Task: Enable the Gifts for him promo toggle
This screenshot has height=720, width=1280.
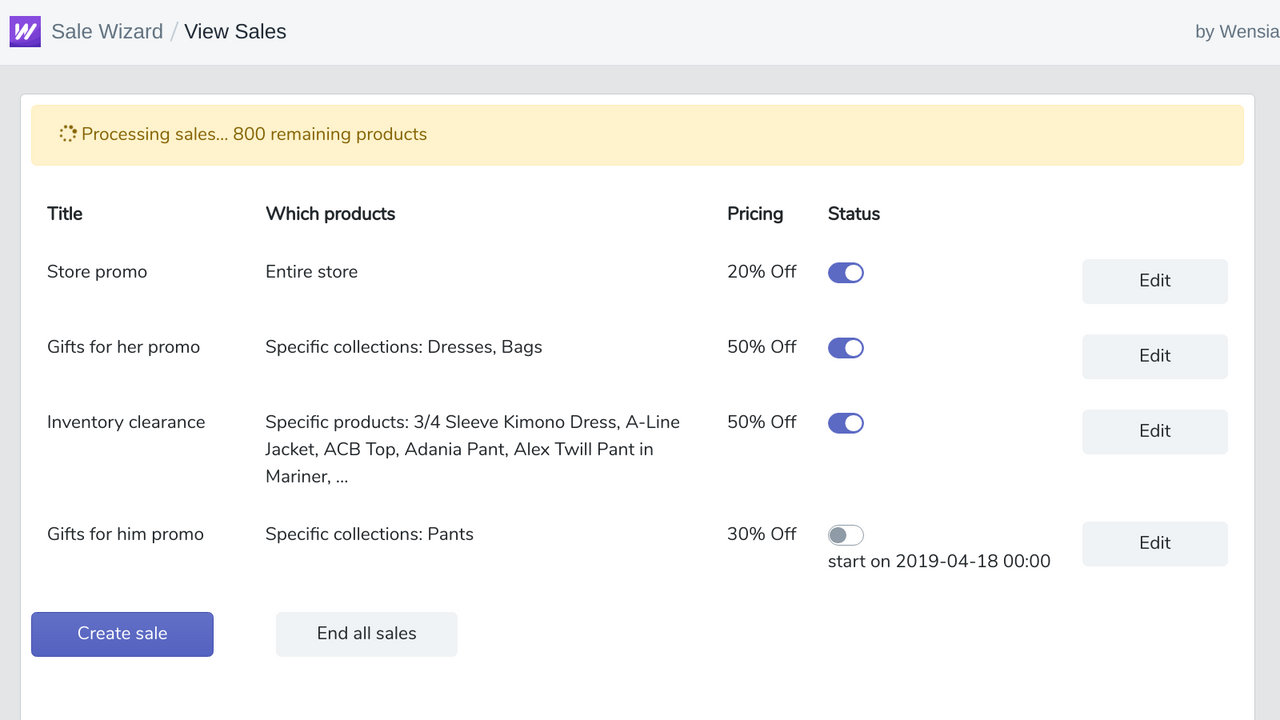Action: [x=845, y=535]
